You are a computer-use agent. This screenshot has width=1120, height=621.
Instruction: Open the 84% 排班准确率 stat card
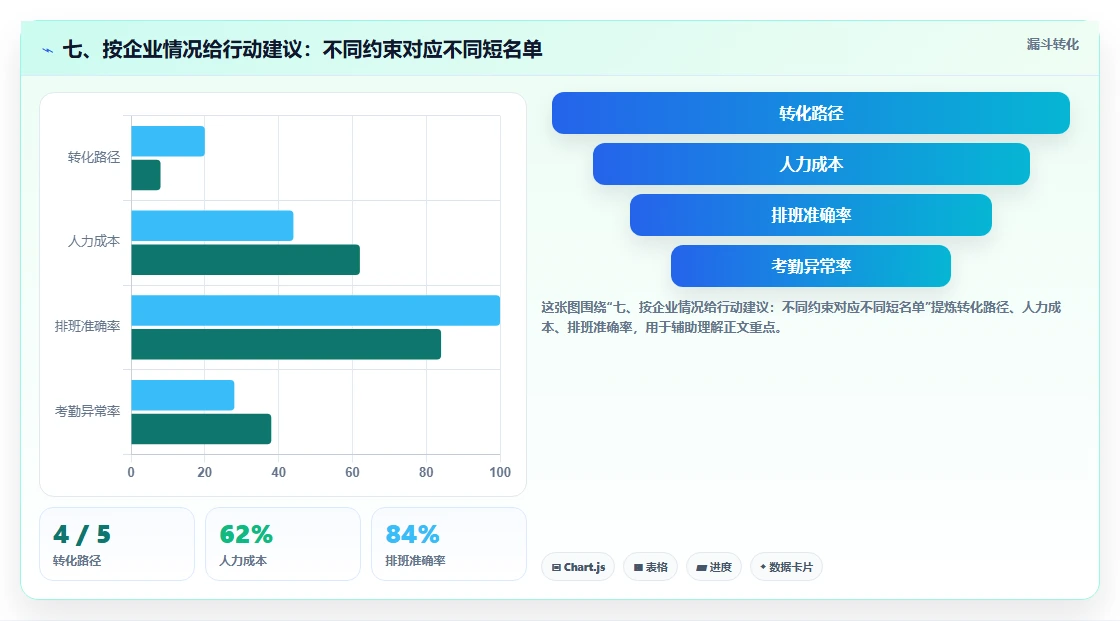tap(449, 544)
